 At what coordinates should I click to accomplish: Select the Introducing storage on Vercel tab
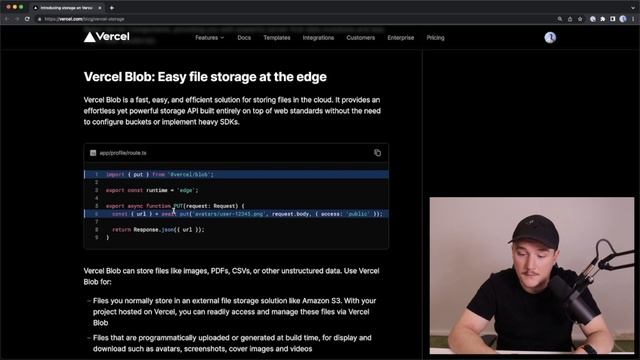pyautogui.click(x=67, y=8)
